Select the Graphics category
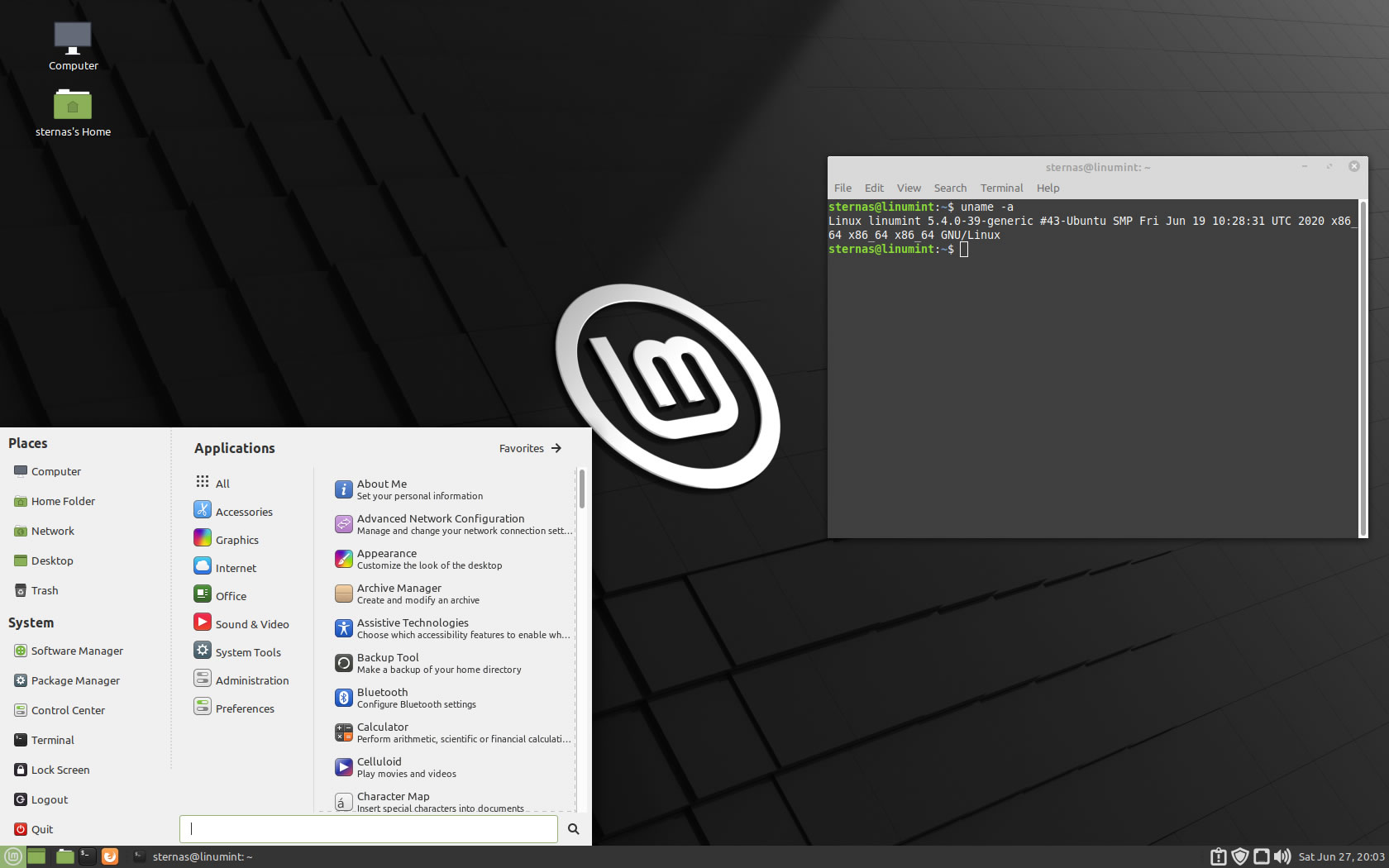 (x=227, y=539)
